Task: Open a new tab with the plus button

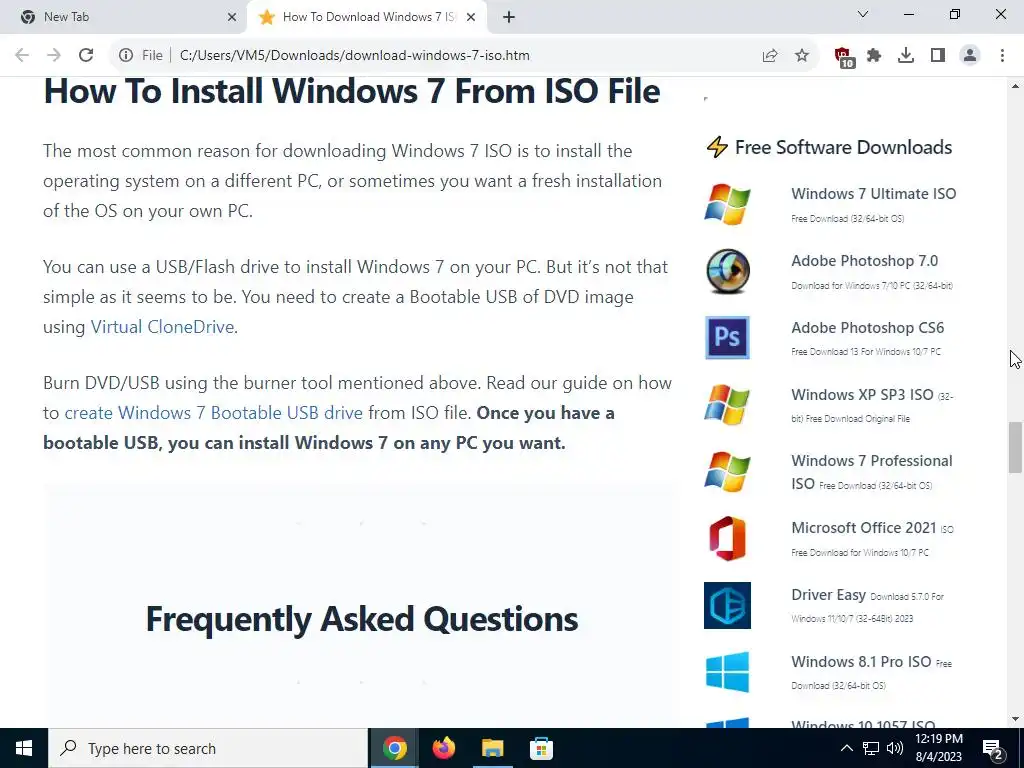Action: [509, 18]
